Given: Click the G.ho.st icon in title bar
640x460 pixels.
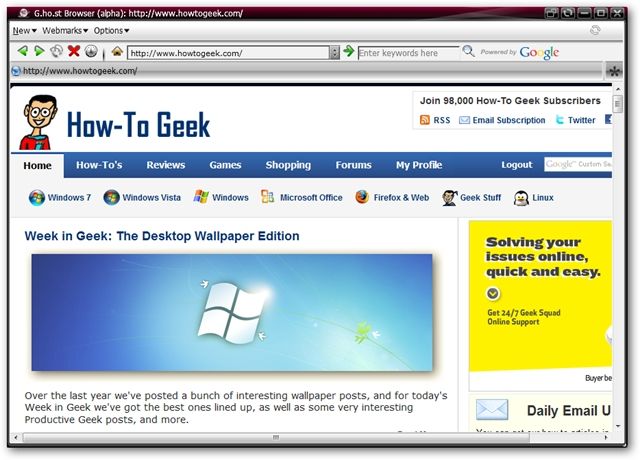Looking at the screenshot, I should [24, 13].
